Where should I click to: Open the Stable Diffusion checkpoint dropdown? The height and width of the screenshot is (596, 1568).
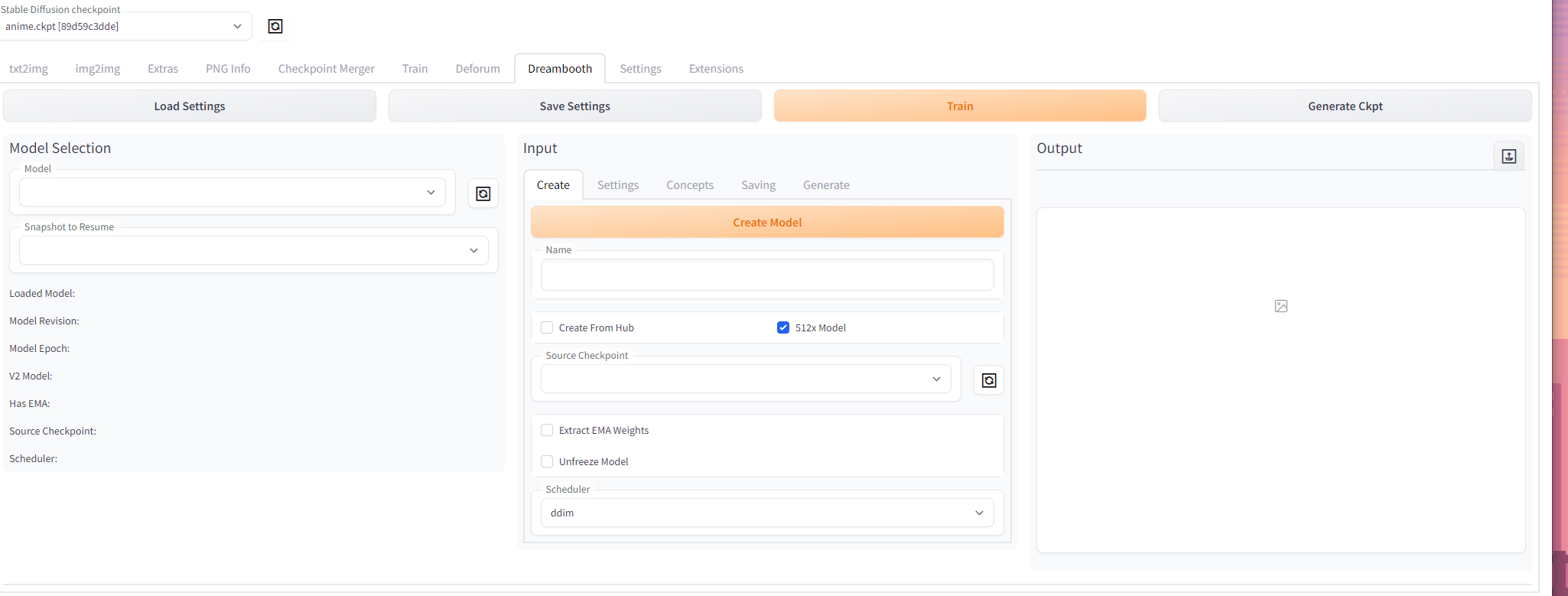tap(125, 26)
